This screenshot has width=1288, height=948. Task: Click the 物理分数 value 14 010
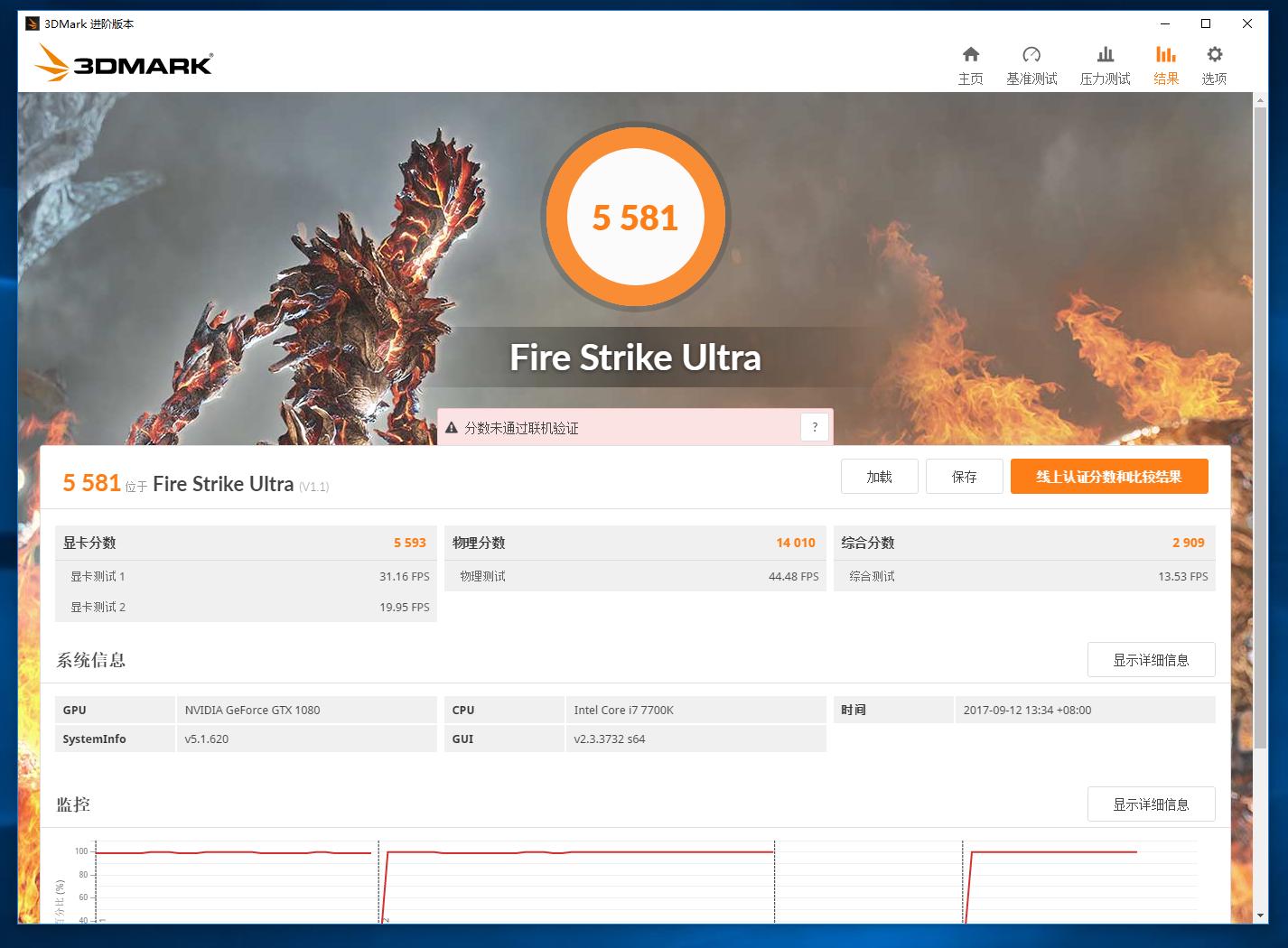[x=796, y=543]
